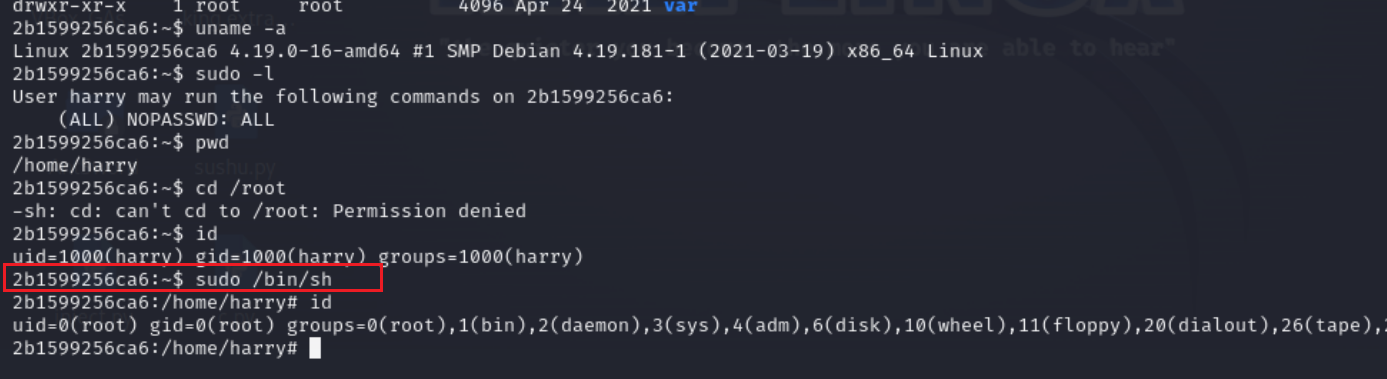The width and height of the screenshot is (1387, 379).
Task: Click the '/home/harry' pwd output
Action: [75, 165]
